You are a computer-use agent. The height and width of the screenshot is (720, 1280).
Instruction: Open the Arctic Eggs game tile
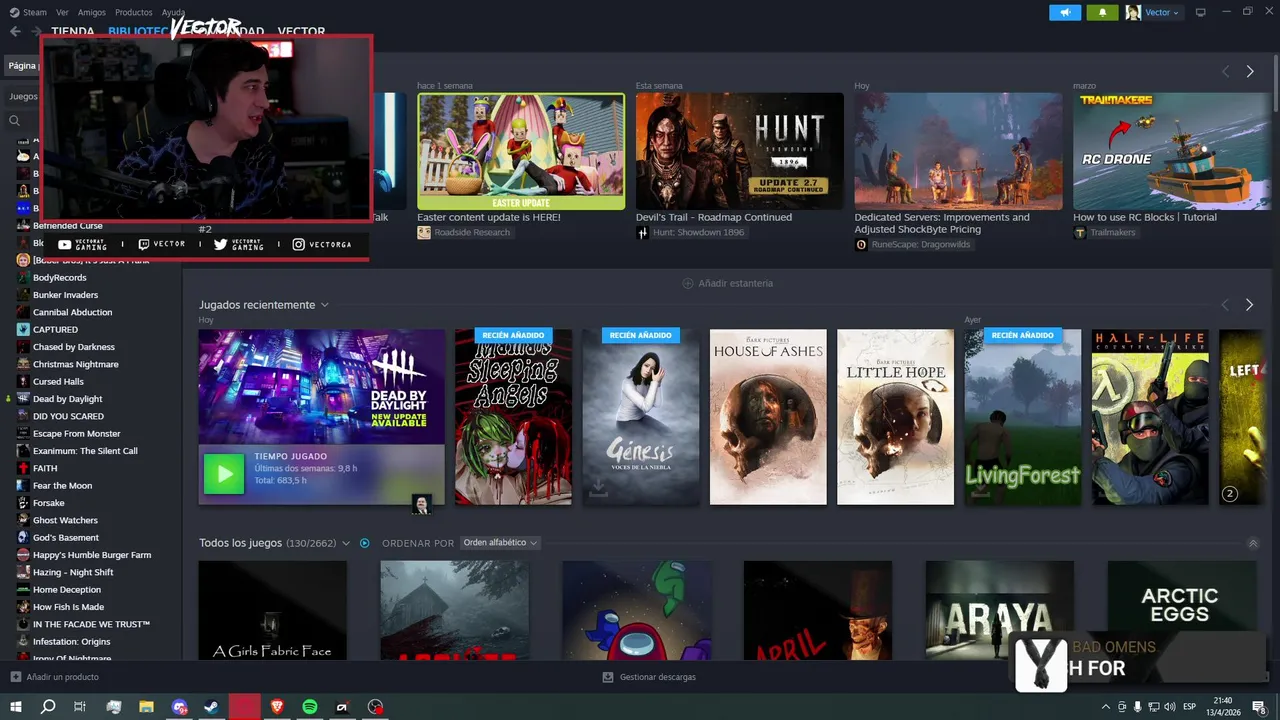pos(1180,609)
